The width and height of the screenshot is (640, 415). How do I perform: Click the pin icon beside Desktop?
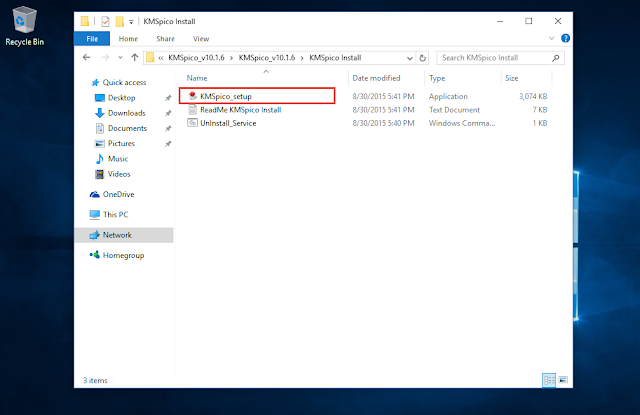(x=168, y=98)
